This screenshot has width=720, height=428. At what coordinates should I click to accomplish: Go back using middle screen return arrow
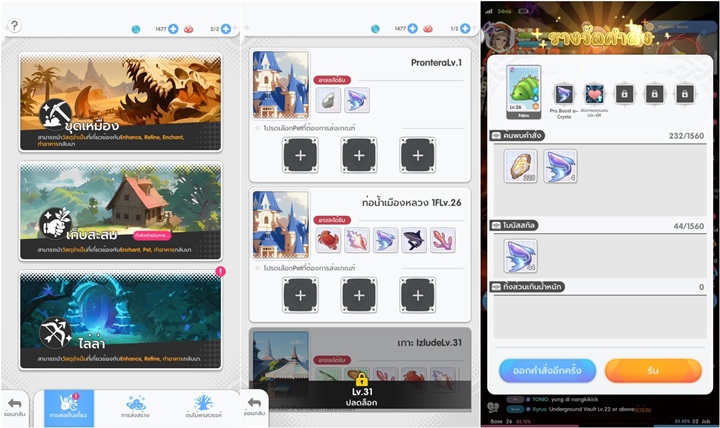tap(254, 406)
